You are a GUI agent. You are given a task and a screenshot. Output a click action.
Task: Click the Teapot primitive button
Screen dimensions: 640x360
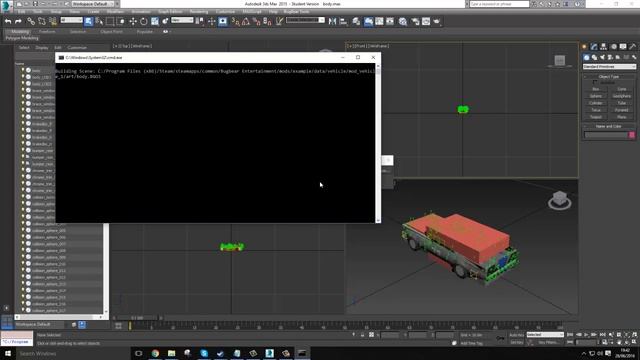click(x=596, y=117)
